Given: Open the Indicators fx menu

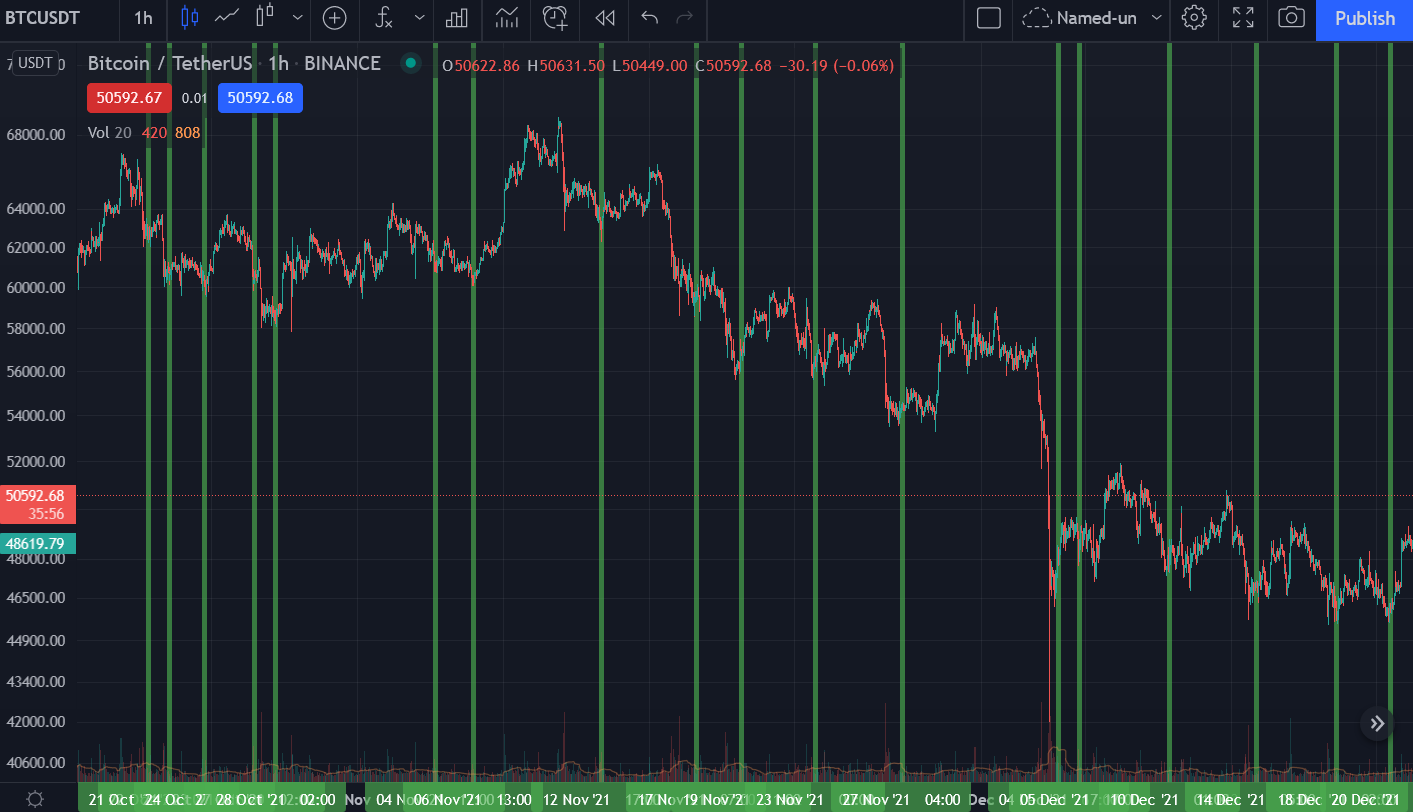Looking at the screenshot, I should [384, 18].
